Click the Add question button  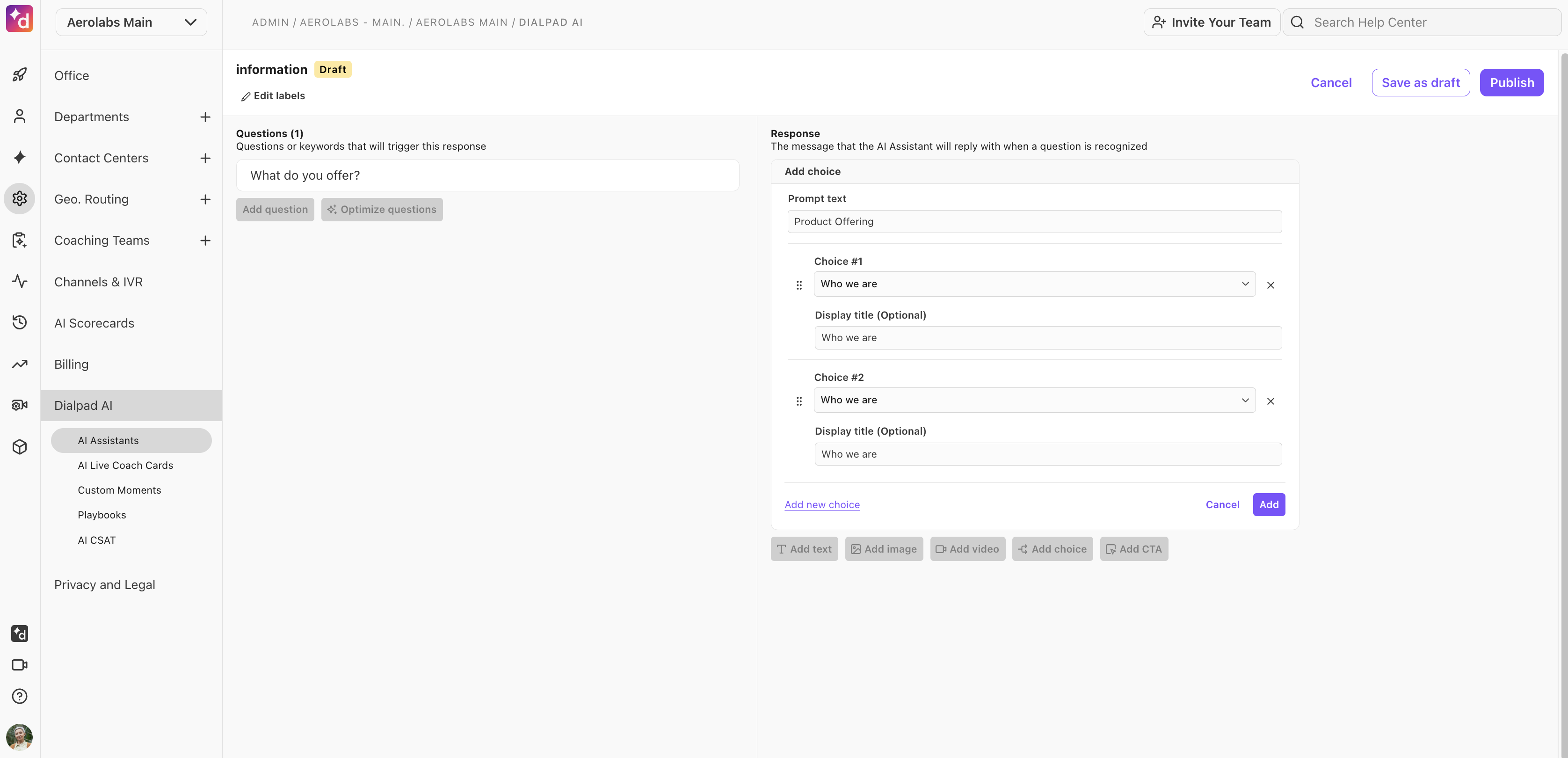[275, 210]
